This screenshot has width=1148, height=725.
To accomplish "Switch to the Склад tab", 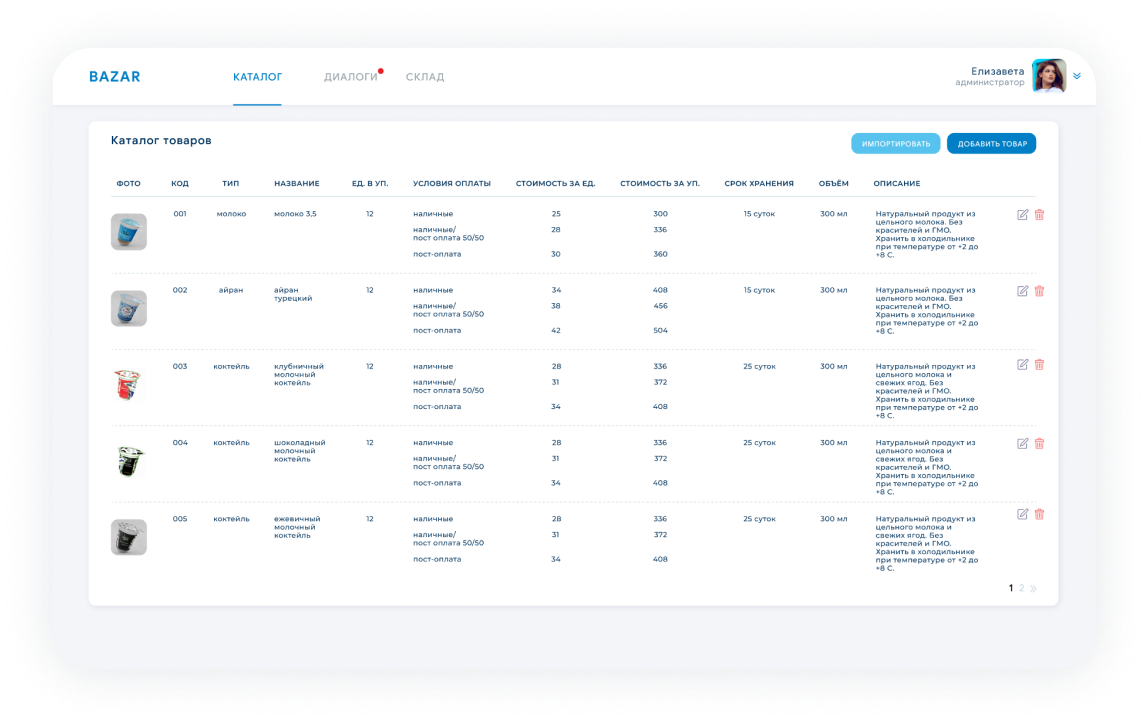I will (x=425, y=77).
